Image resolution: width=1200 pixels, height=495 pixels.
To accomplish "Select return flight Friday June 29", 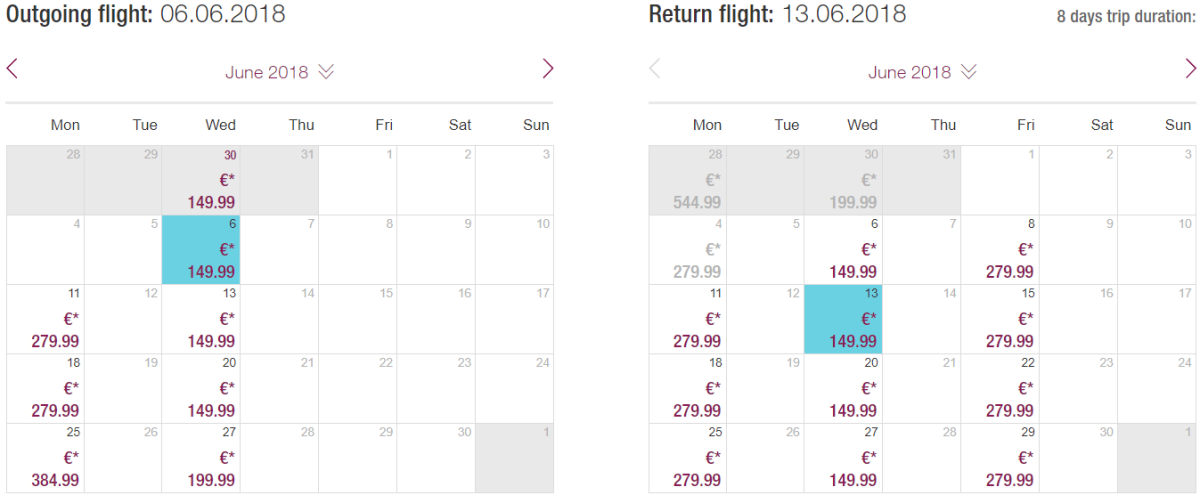I will pos(999,457).
